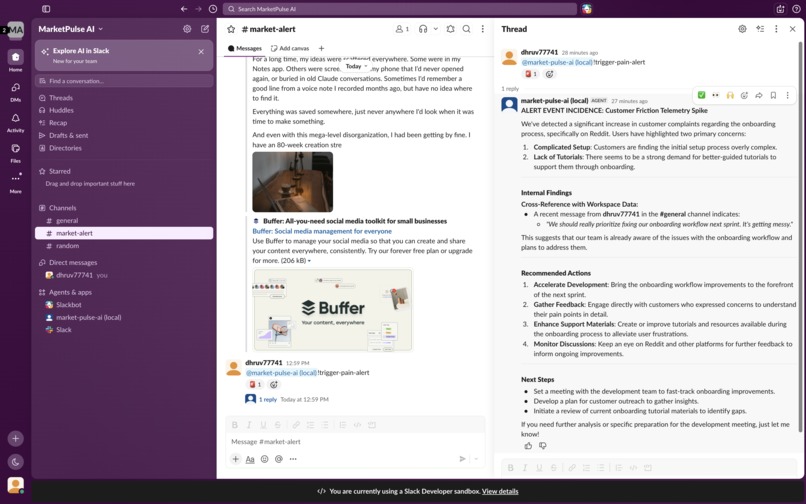Screen dimensions: 806x504
Task: Toggle the sidebar panel icon in title bar
Action: tap(46, 9)
